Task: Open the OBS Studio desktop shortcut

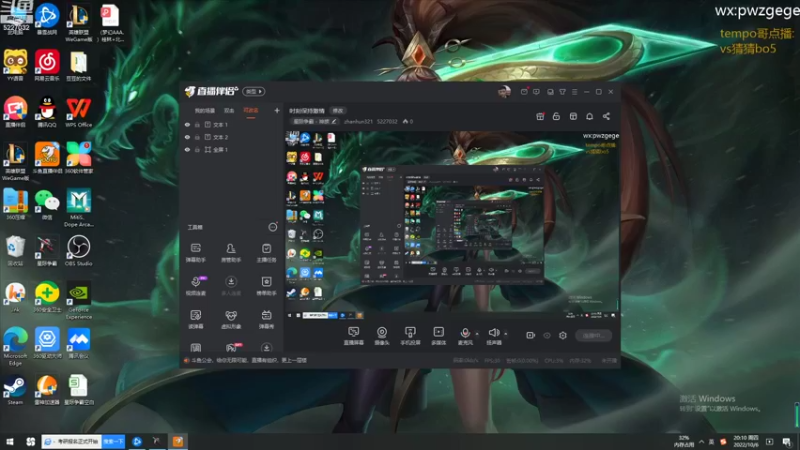Action: [78, 251]
